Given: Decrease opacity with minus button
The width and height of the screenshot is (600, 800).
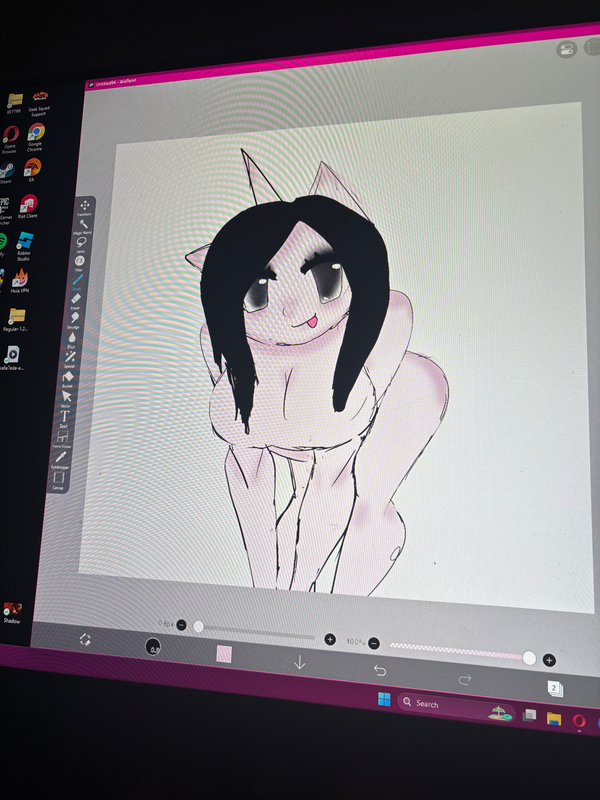Looking at the screenshot, I should pyautogui.click(x=374, y=643).
